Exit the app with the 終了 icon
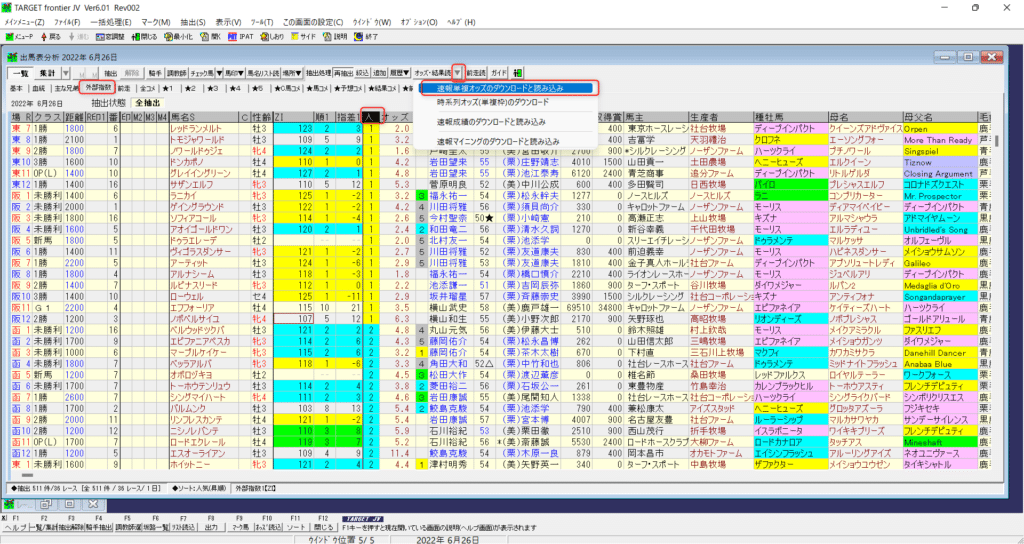 [366, 37]
